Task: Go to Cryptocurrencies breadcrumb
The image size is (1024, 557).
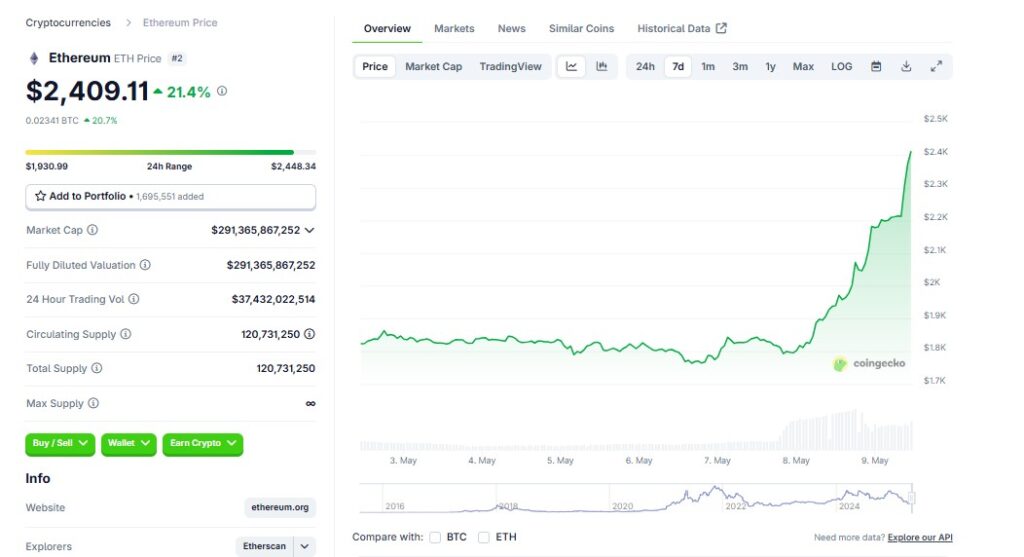Action: pyautogui.click(x=68, y=23)
